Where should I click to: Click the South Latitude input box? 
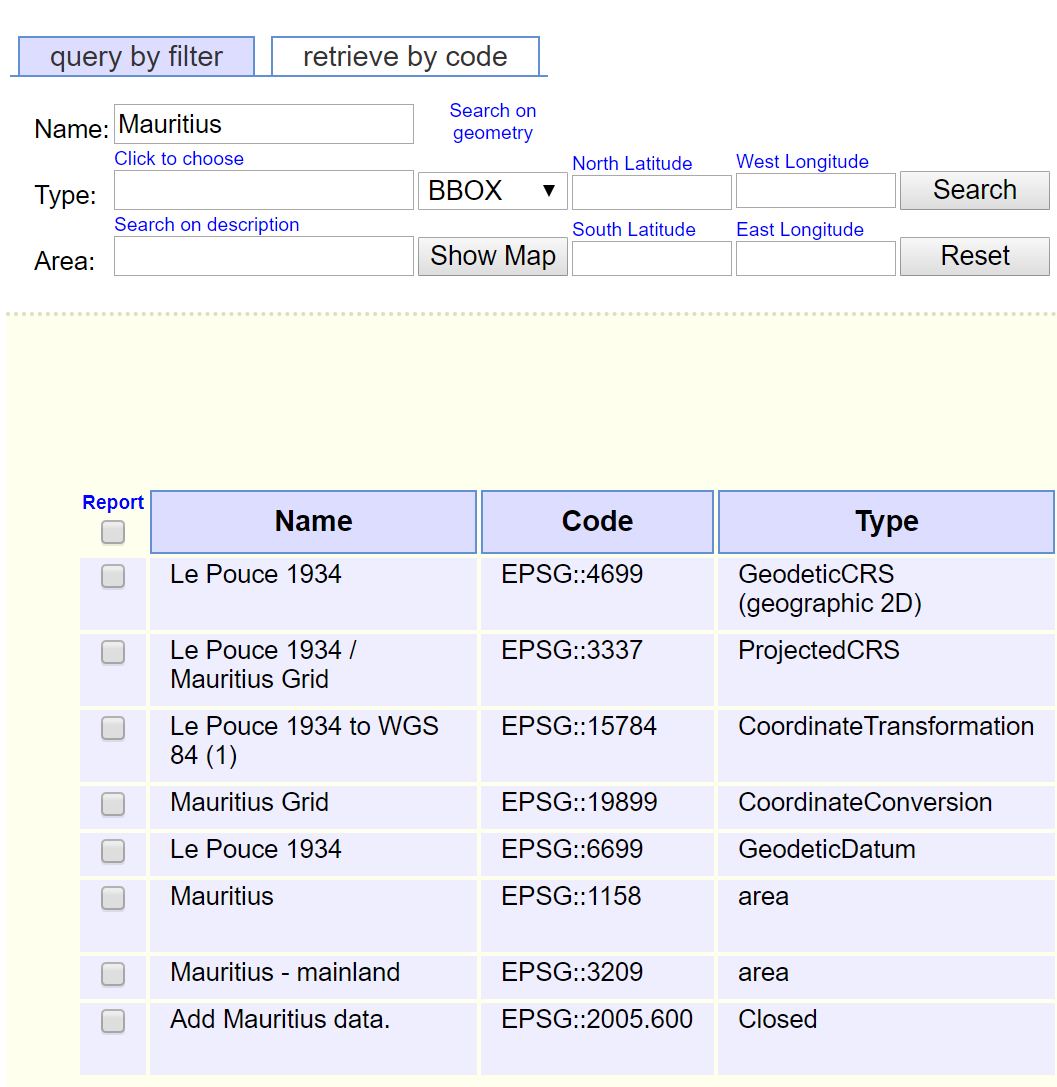pos(652,259)
